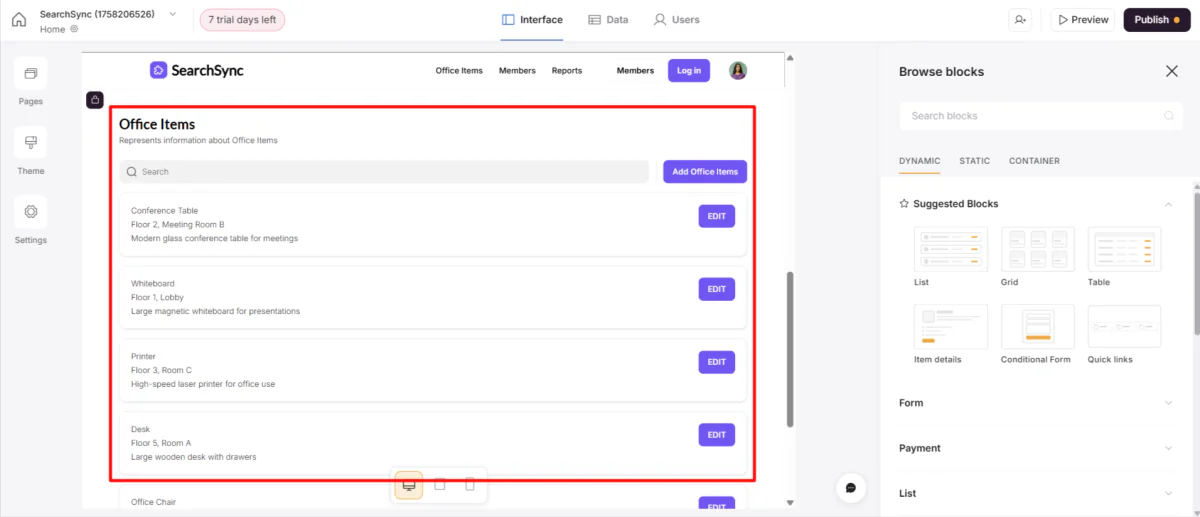Open the SearchSync app name dropdown
The width and height of the screenshot is (1200, 517).
click(x=173, y=14)
